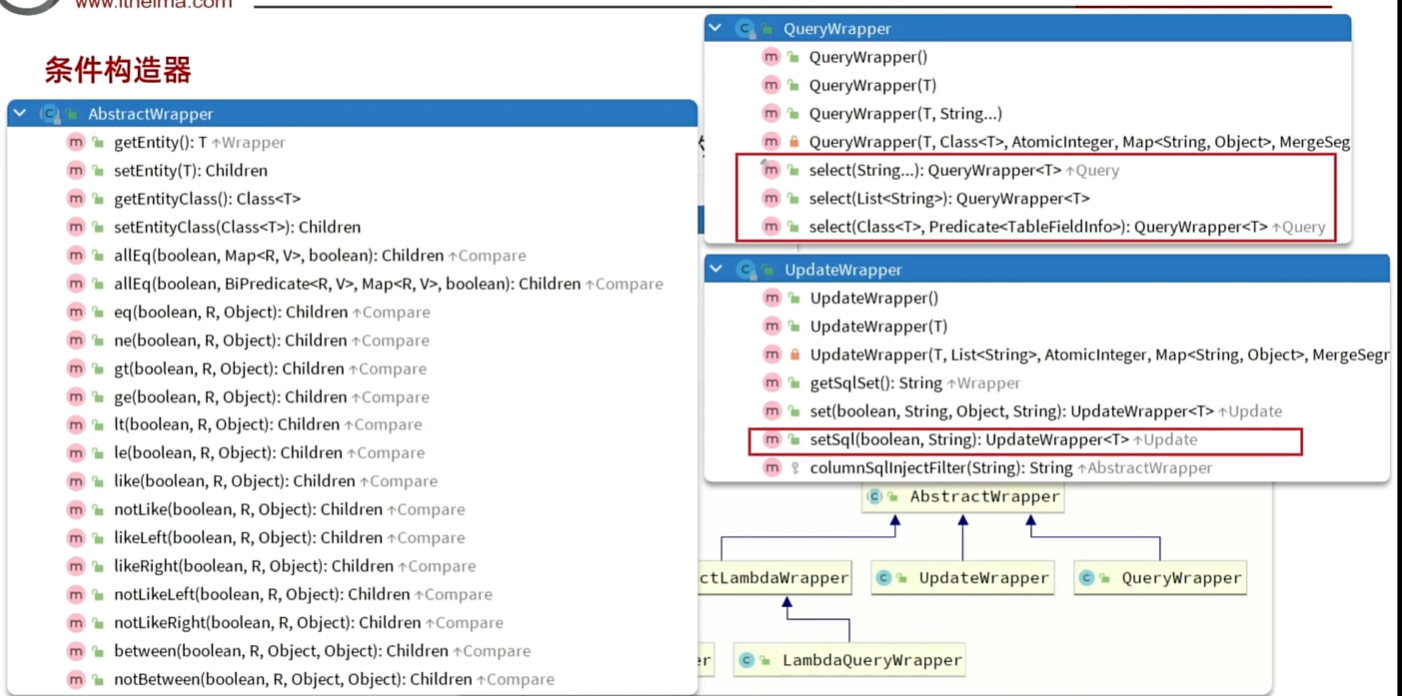Click the 条件构造器 slide heading
Viewport: 1402px width, 696px height.
[118, 69]
